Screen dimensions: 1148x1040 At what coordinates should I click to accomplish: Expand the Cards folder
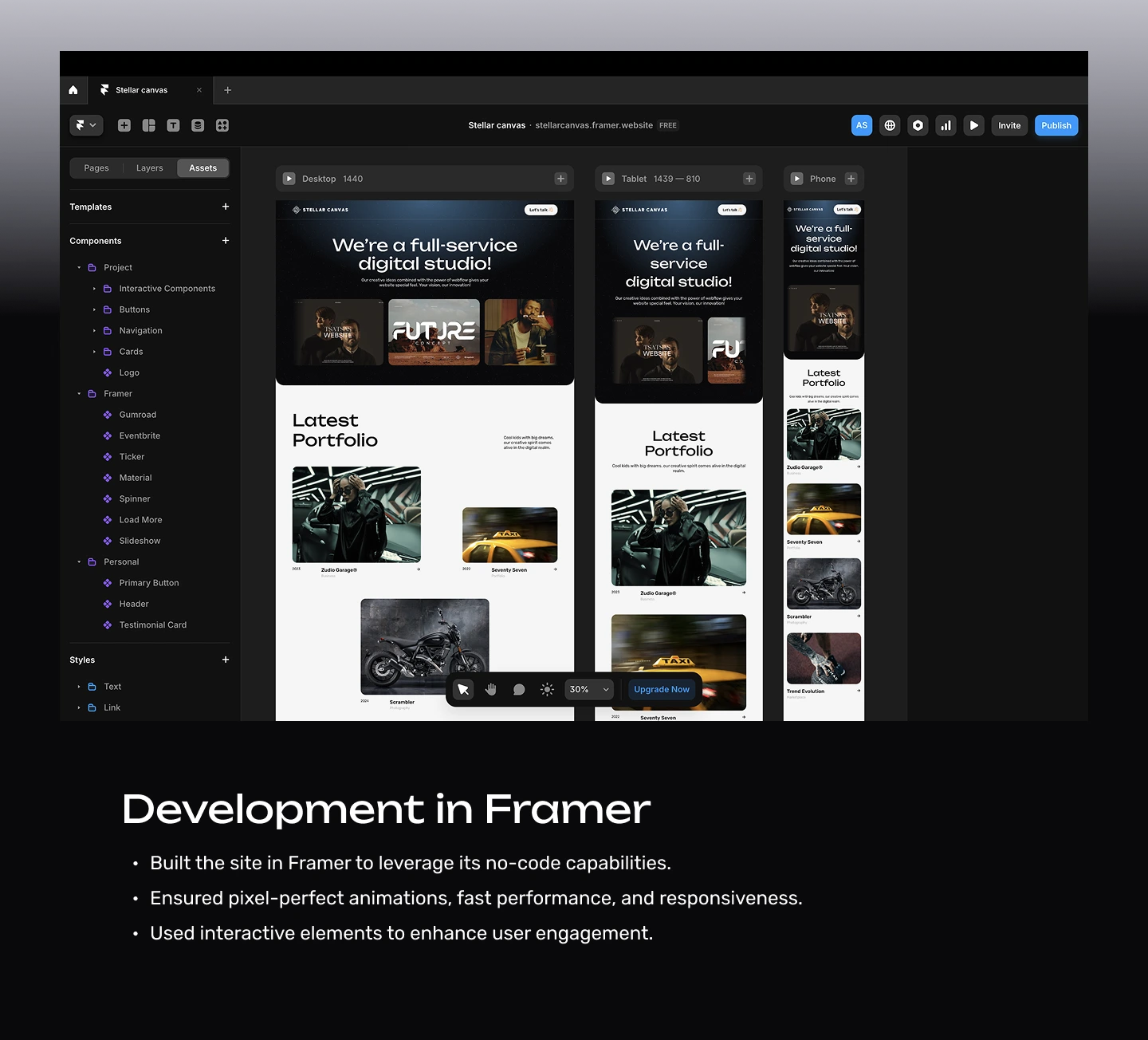coord(94,352)
